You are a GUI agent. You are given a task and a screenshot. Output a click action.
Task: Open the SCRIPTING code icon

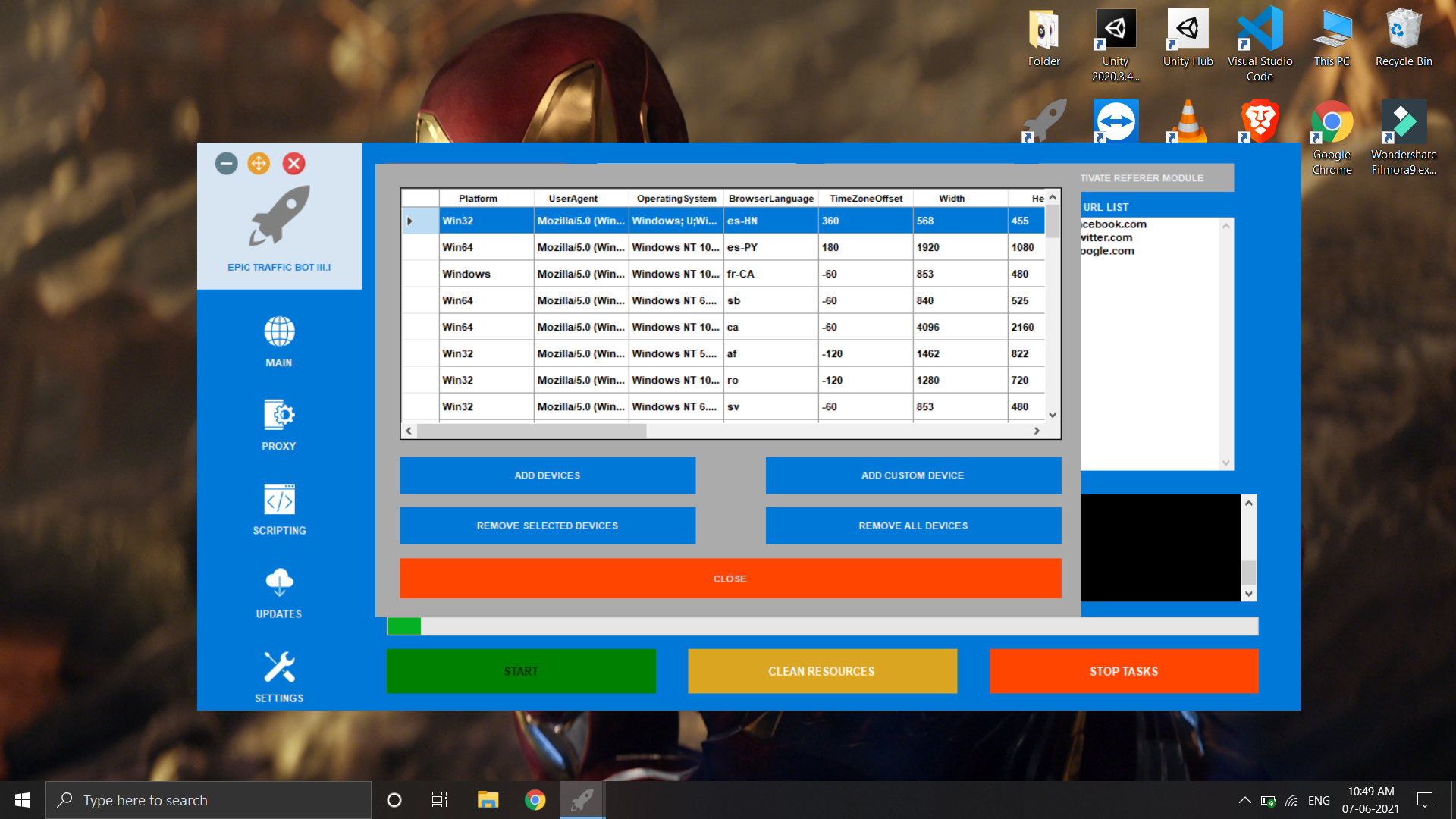pyautogui.click(x=279, y=500)
